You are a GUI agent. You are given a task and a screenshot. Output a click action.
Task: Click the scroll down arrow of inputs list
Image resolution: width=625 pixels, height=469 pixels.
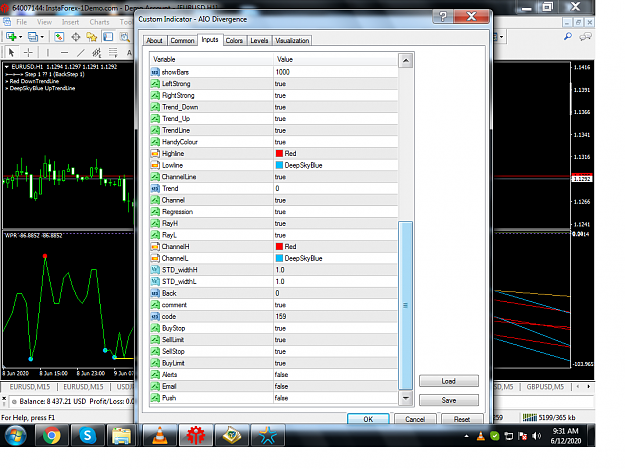click(405, 398)
